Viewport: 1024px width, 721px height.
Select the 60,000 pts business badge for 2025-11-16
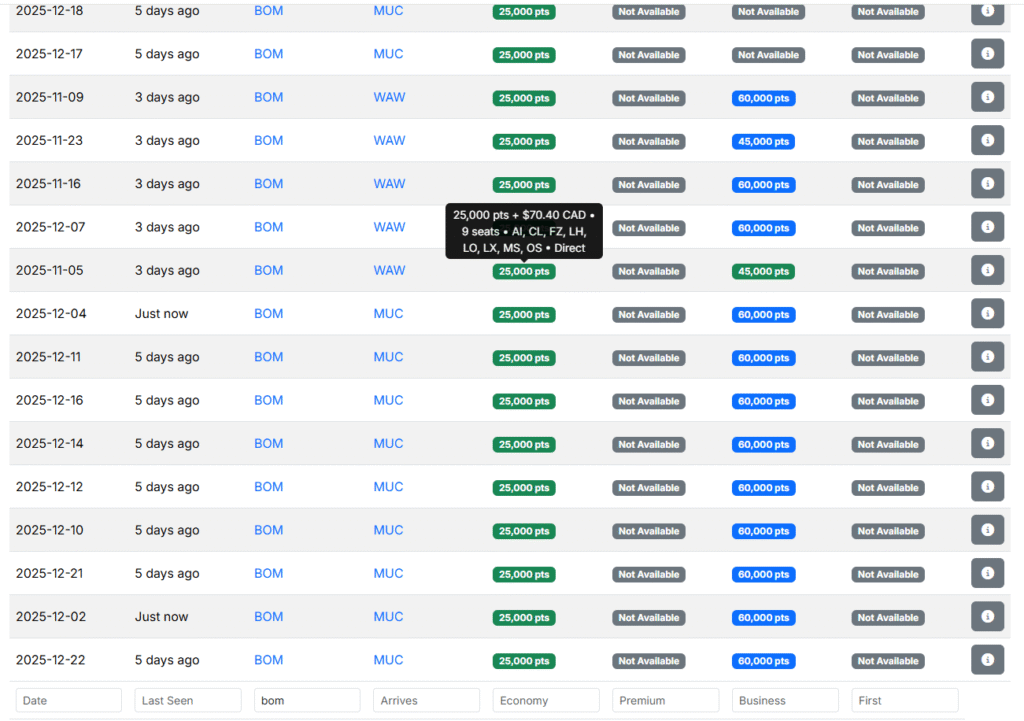tap(763, 184)
